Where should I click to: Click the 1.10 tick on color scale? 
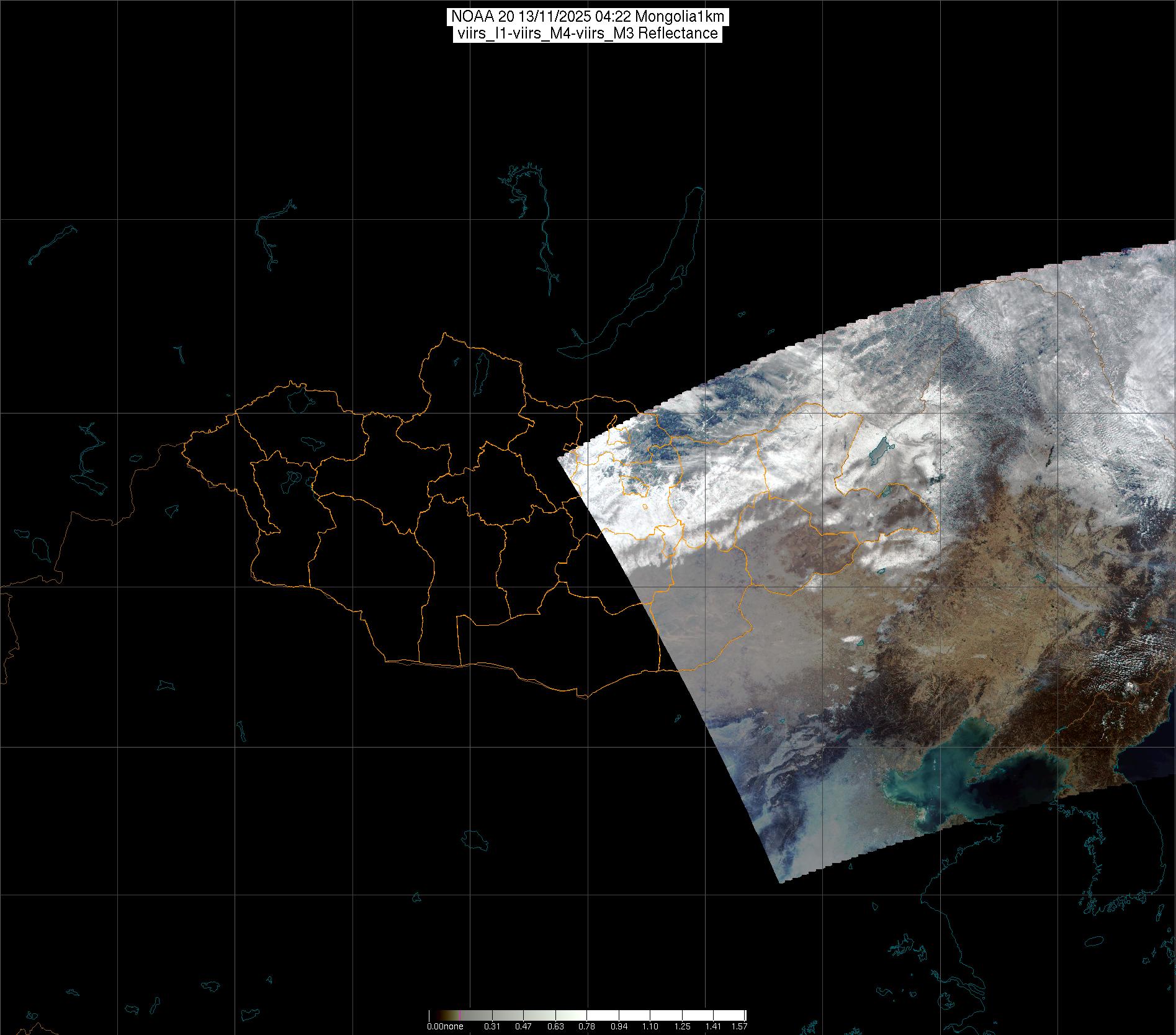click(x=650, y=1026)
